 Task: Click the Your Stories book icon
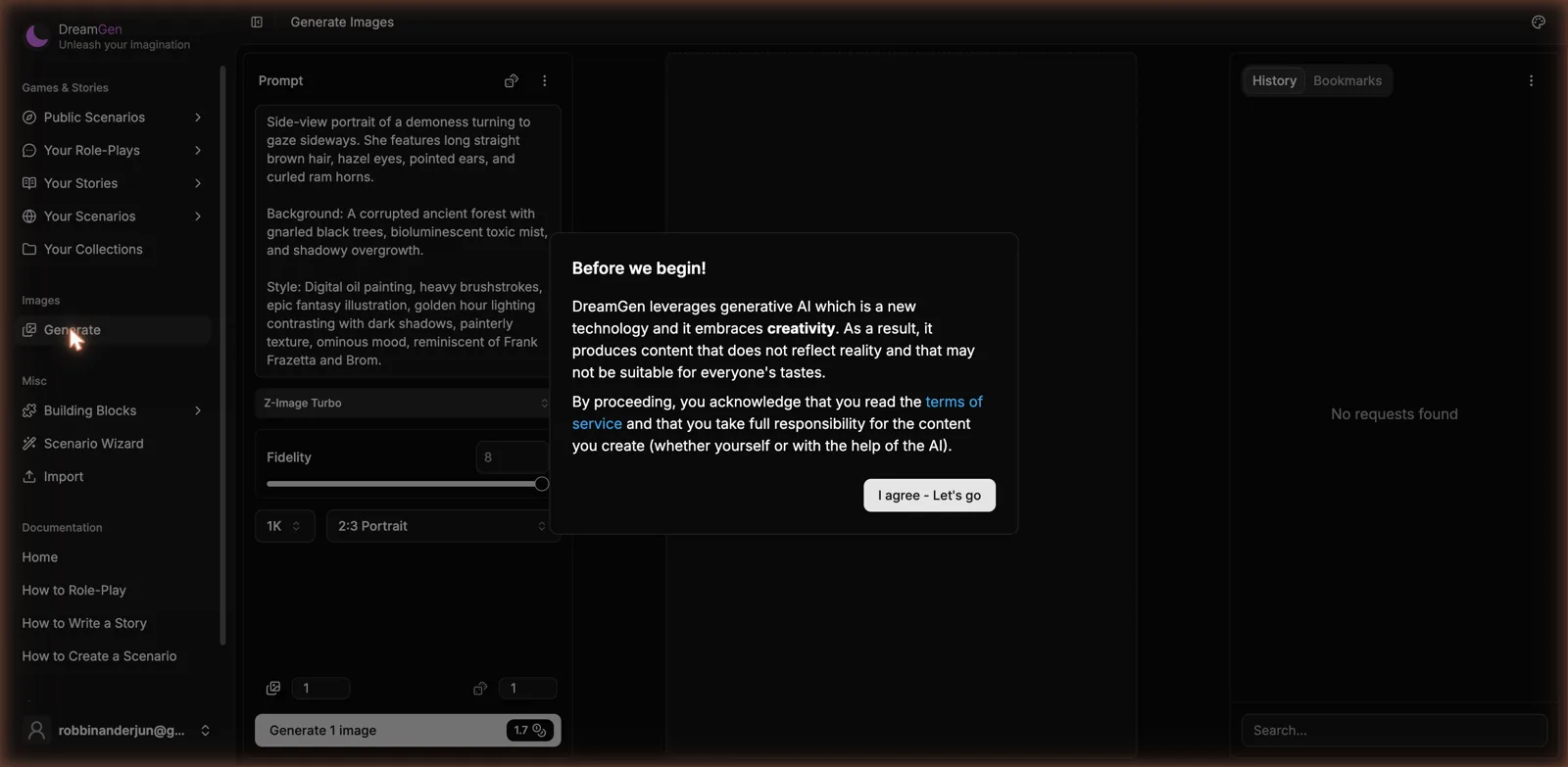point(29,183)
